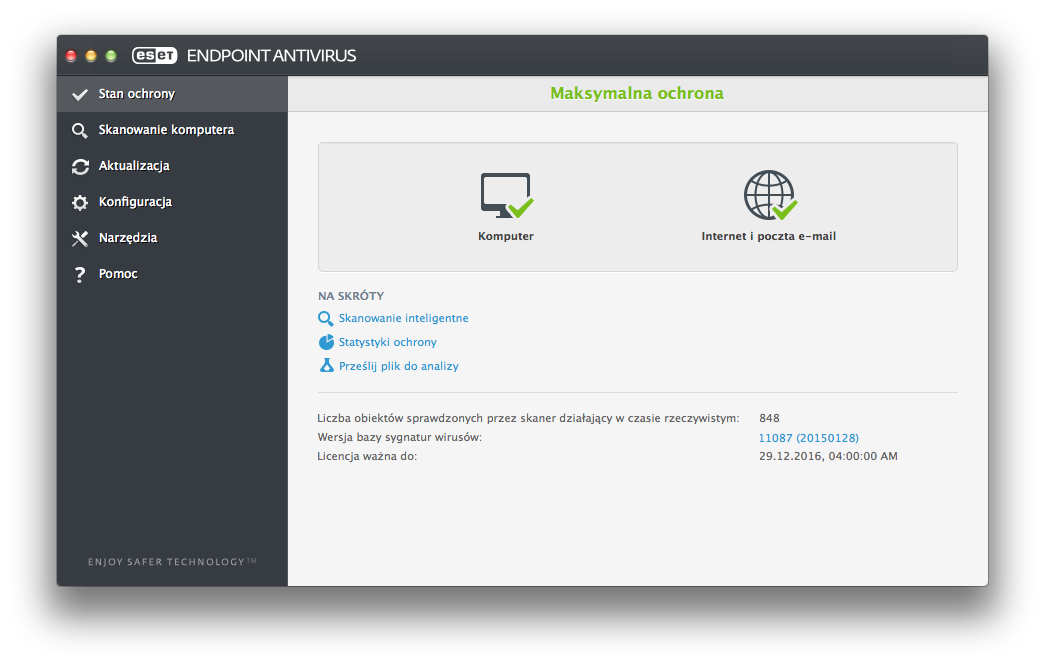Image resolution: width=1045 pixels, height=665 pixels.
Task: Click the refresh arrows icon beside Aktualizacja
Action: (80, 167)
